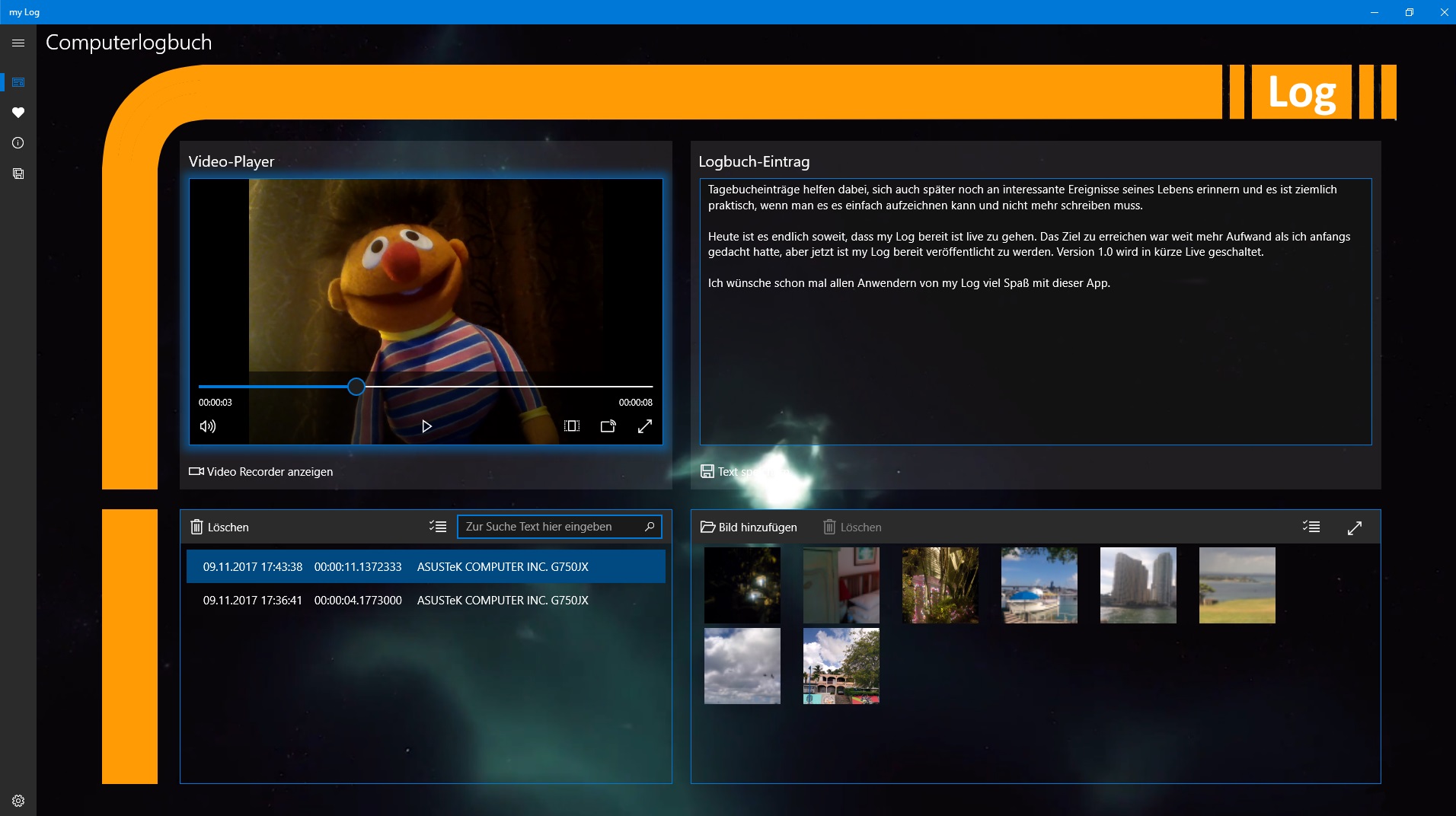Open settings gear in sidebar
The image size is (1456, 816).
click(x=18, y=801)
